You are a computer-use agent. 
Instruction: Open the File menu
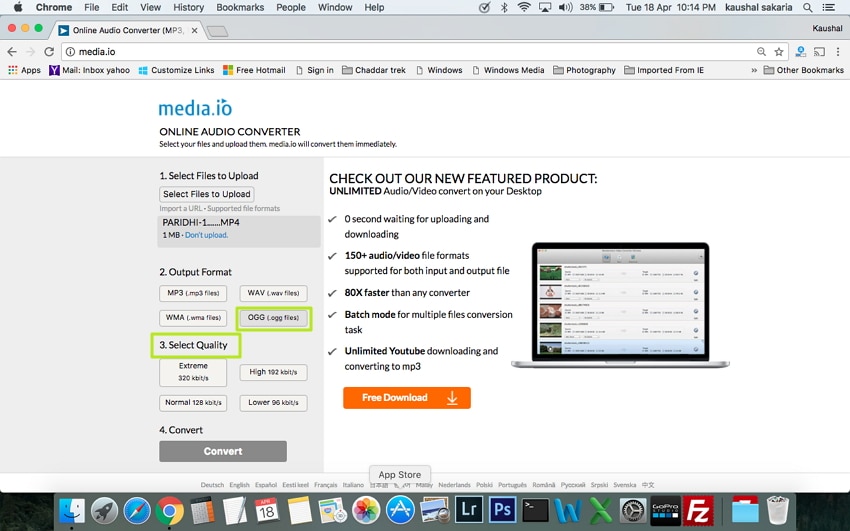coord(92,7)
